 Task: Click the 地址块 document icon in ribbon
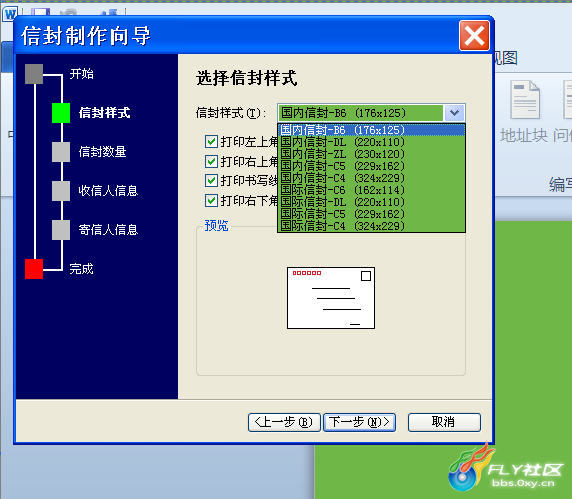tap(525, 100)
